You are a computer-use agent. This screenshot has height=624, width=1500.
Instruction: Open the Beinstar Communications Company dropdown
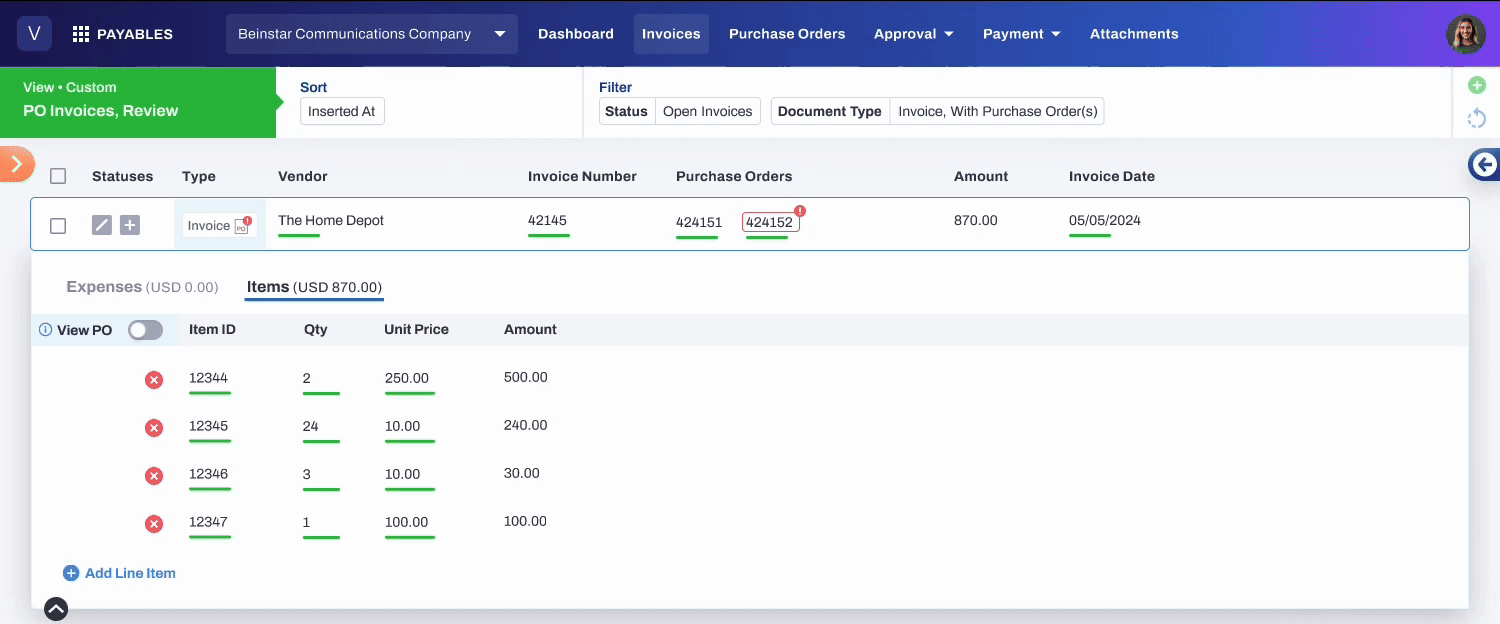pyautogui.click(x=372, y=34)
